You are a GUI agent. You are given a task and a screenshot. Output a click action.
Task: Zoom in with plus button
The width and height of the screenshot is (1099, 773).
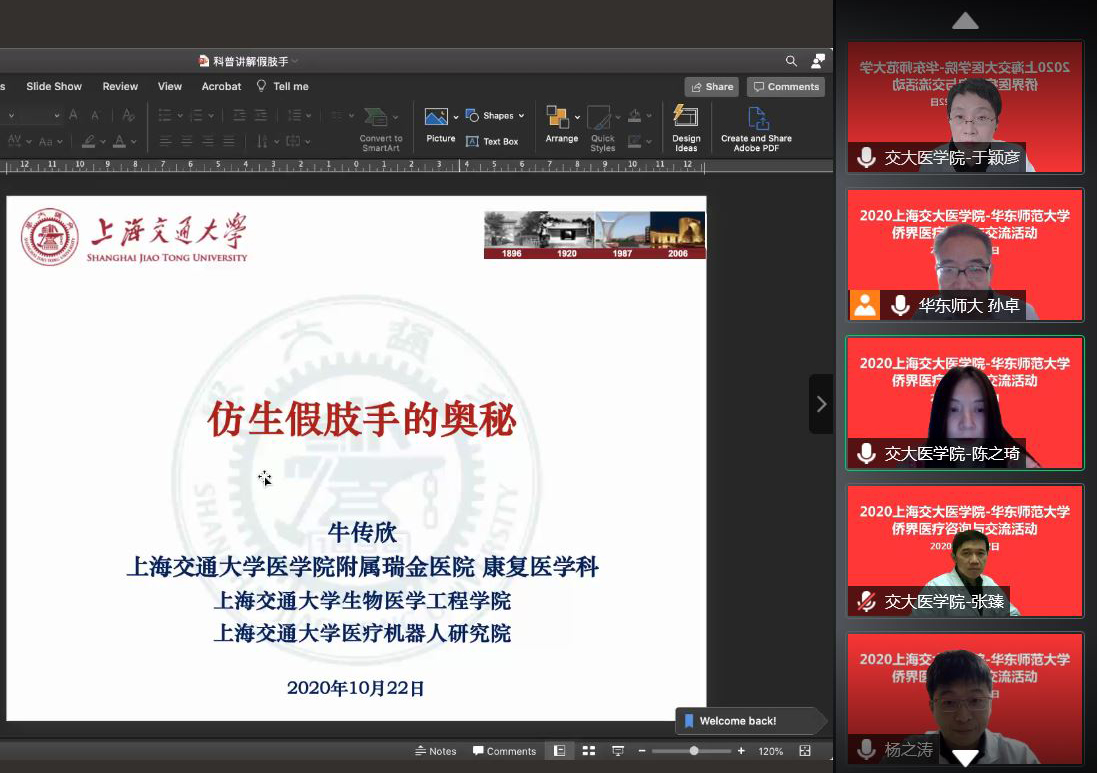click(x=741, y=751)
